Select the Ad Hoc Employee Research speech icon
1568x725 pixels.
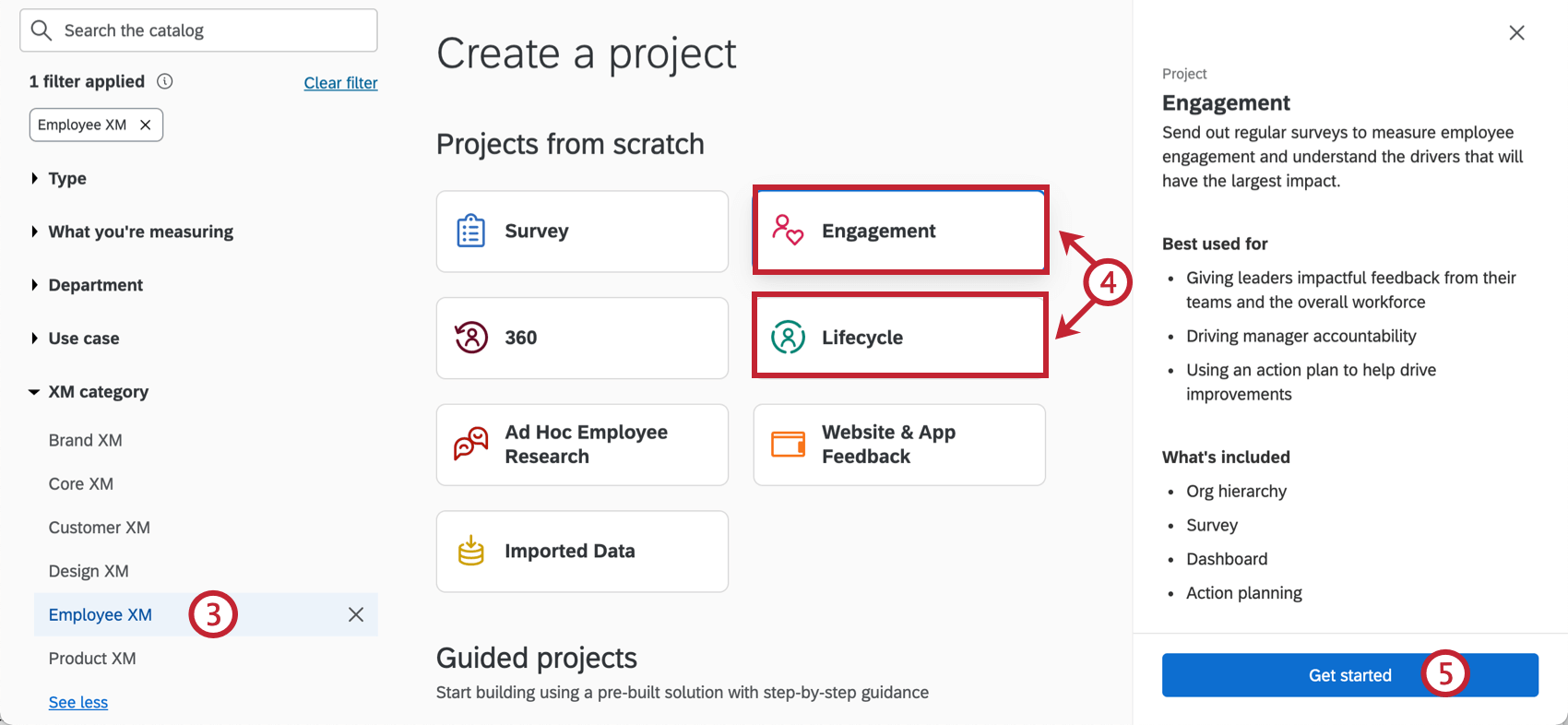[x=470, y=445]
